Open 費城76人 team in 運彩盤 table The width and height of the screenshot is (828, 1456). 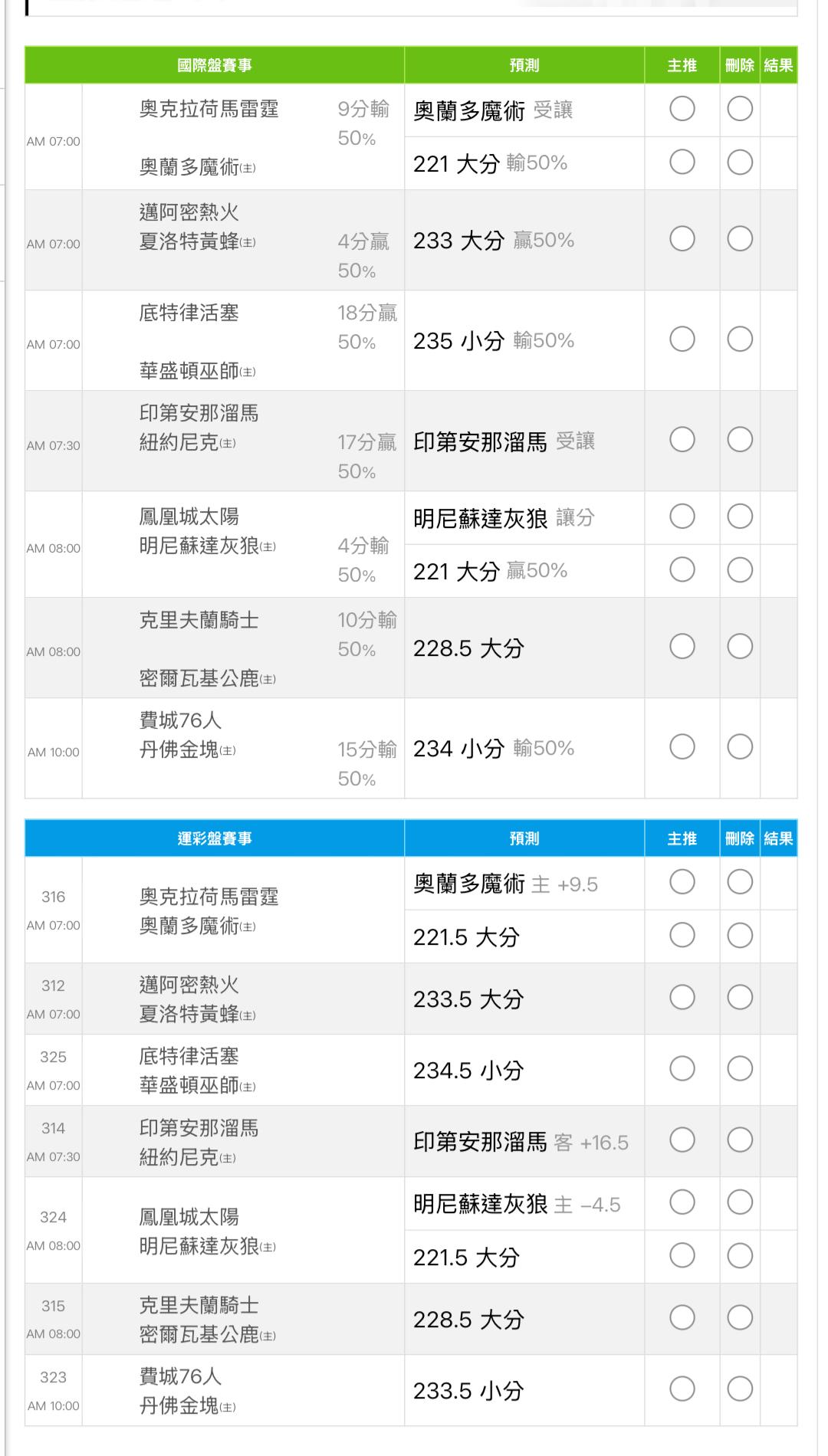point(180,1376)
